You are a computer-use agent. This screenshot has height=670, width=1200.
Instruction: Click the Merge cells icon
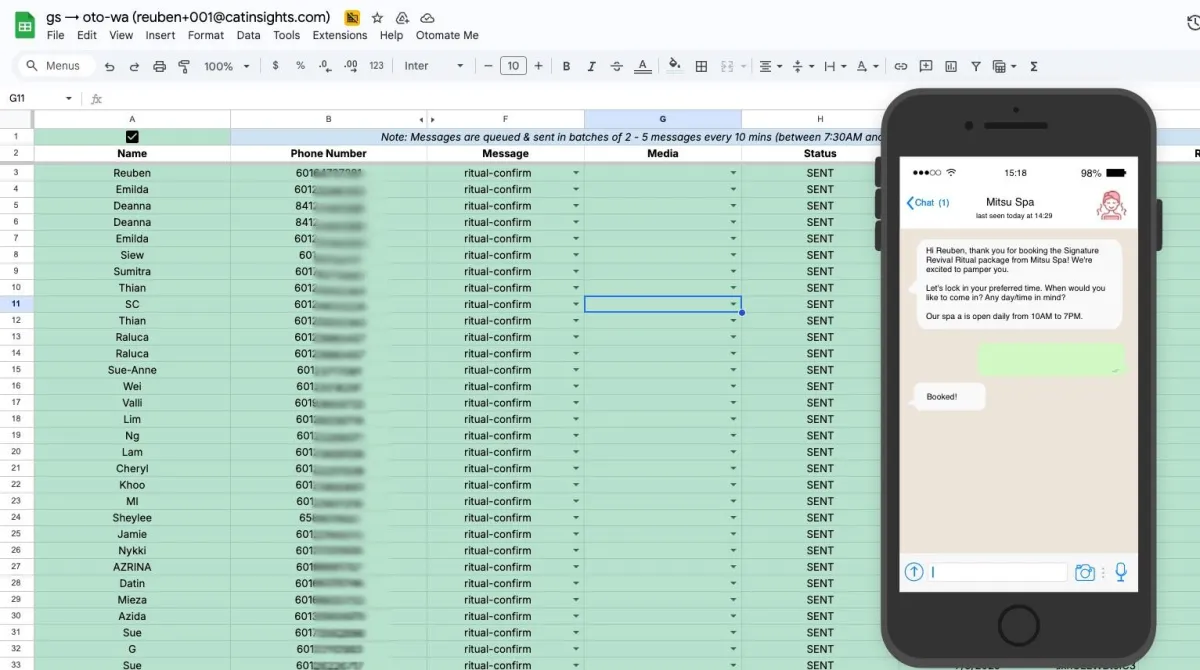(x=726, y=66)
